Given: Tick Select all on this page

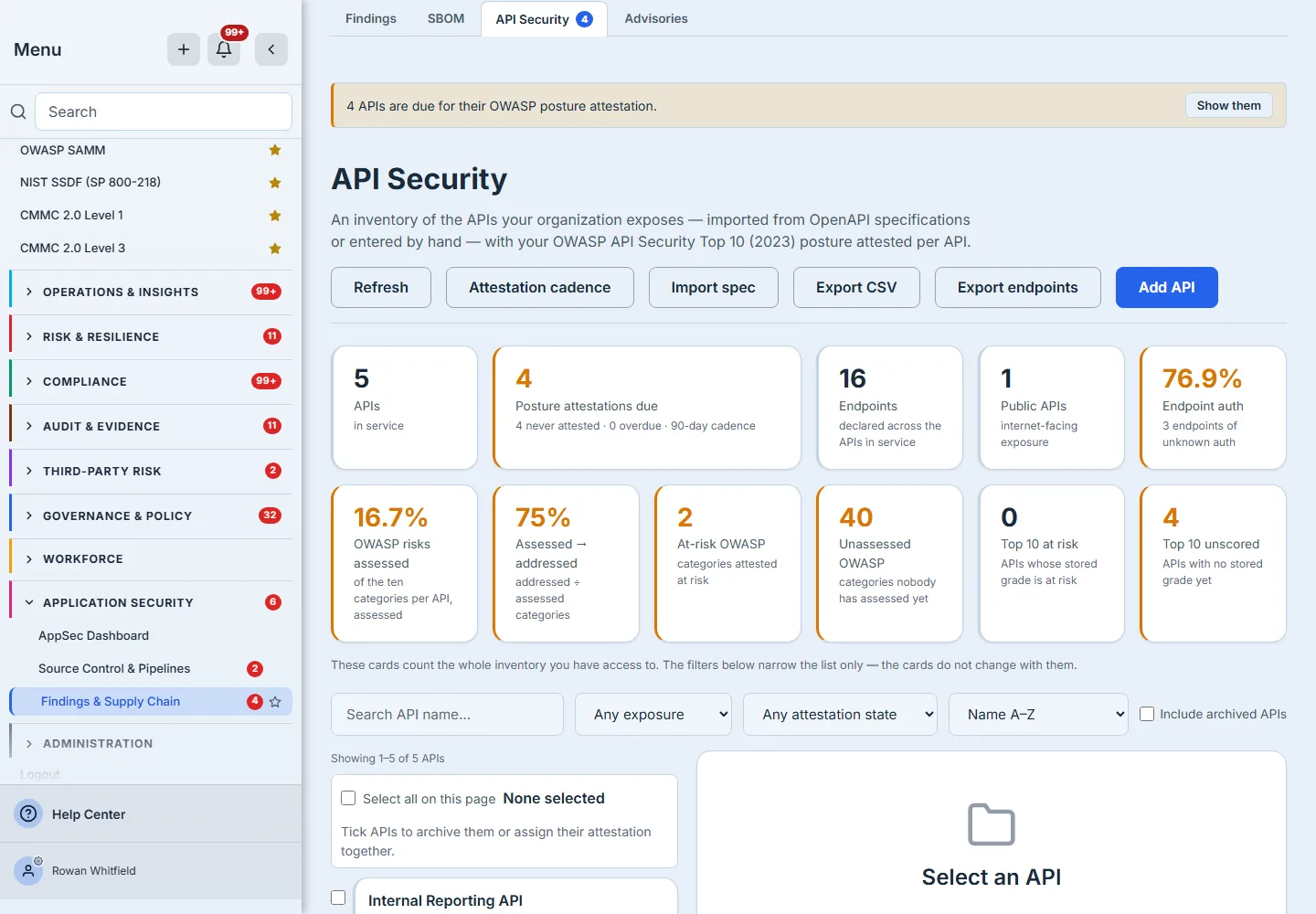Looking at the screenshot, I should [x=348, y=798].
